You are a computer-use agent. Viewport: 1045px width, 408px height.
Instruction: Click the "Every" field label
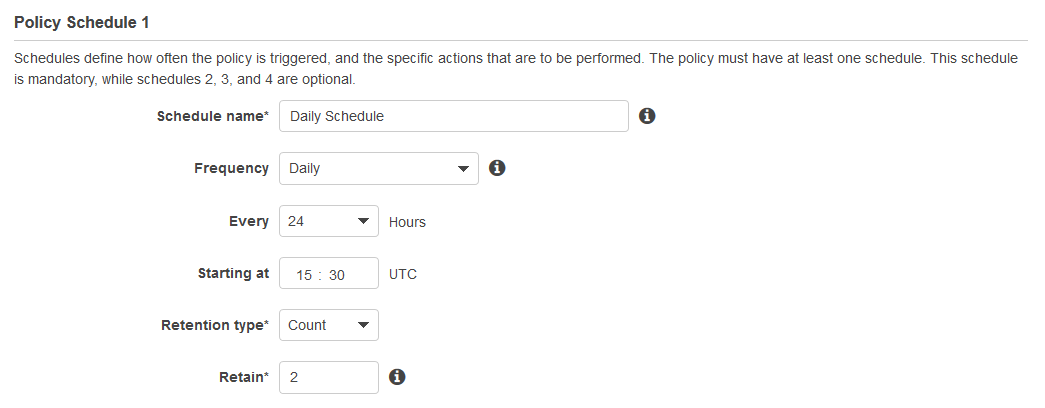[249, 221]
